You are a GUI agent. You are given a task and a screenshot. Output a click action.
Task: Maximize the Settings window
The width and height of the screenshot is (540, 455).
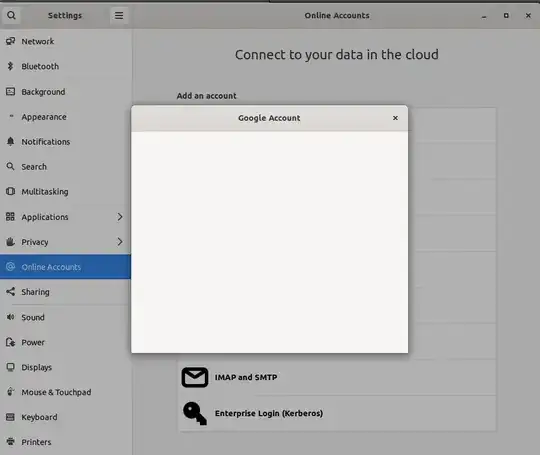click(506, 15)
